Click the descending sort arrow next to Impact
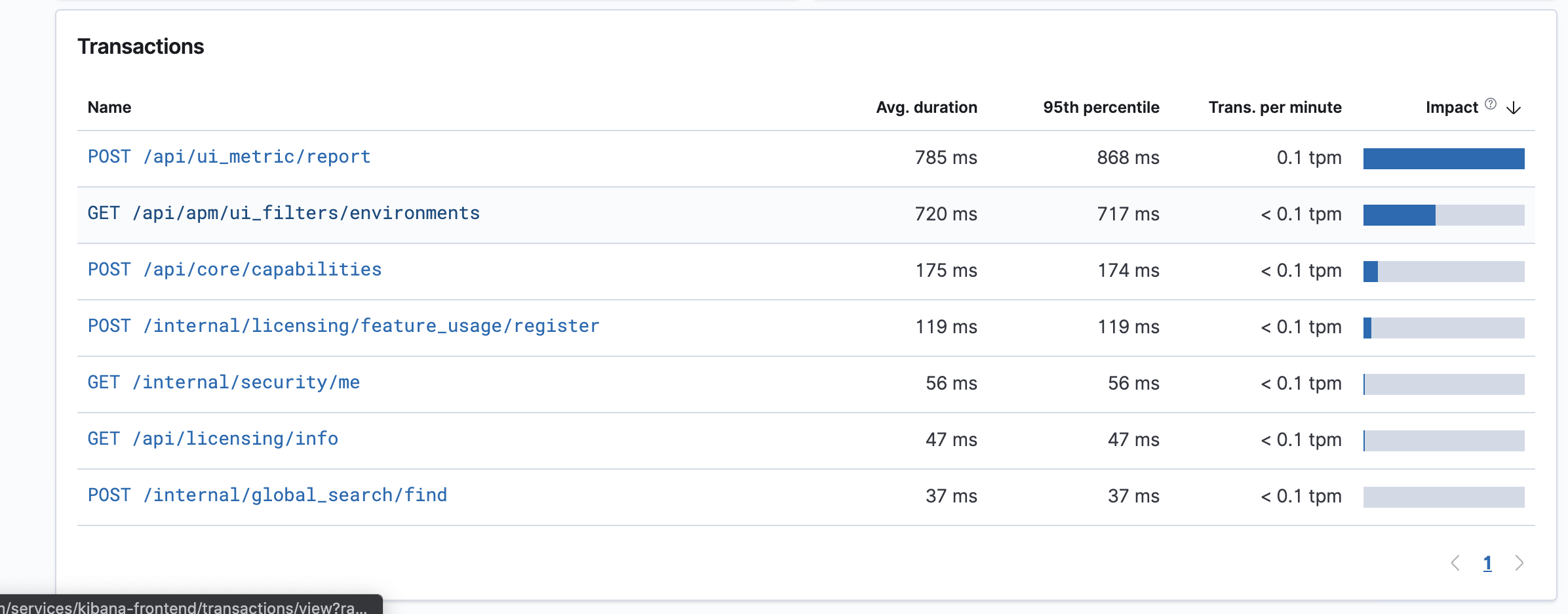This screenshot has height=614, width=1568. [x=1512, y=108]
